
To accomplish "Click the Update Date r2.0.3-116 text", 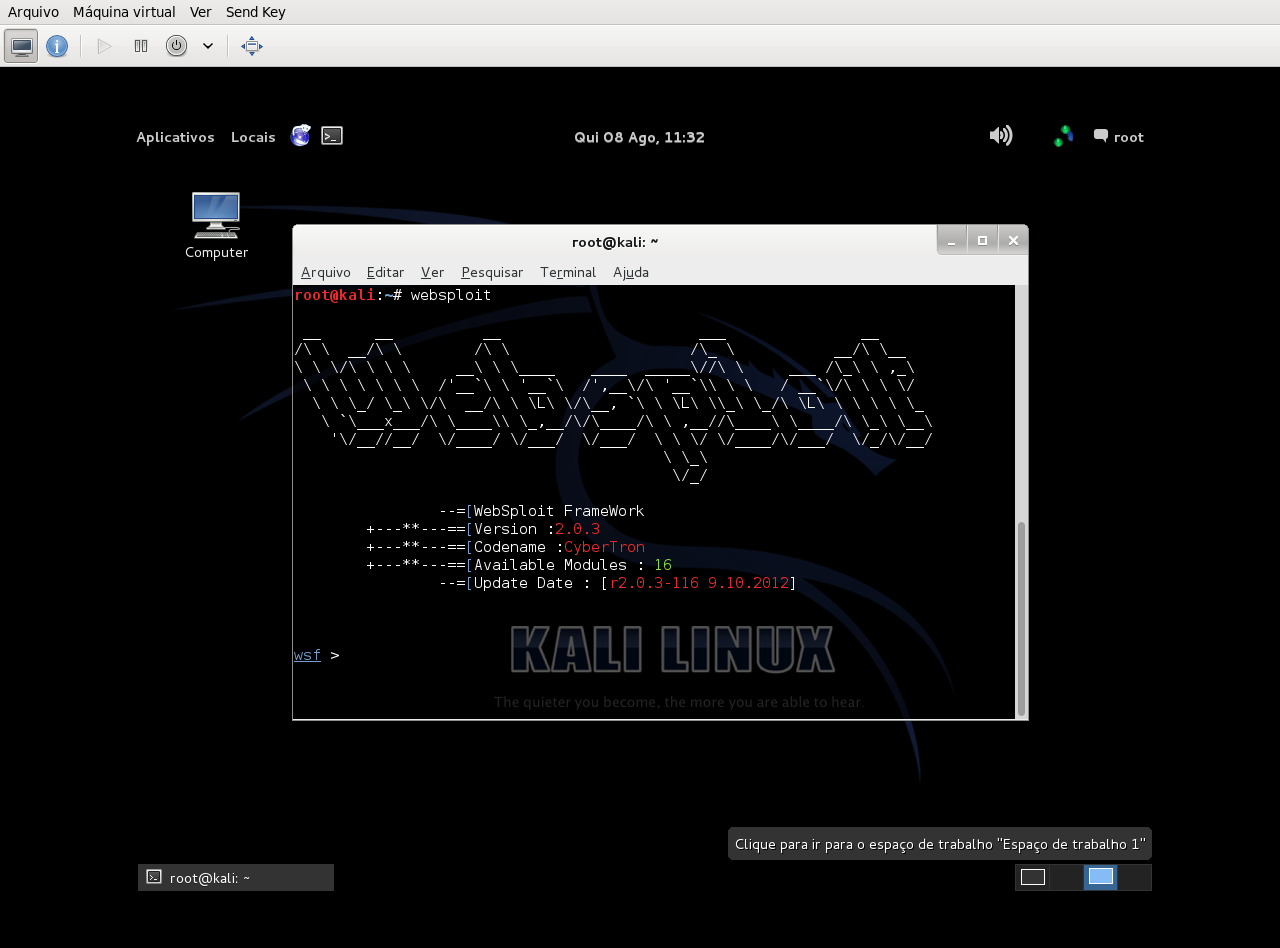I will pyautogui.click(x=636, y=583).
